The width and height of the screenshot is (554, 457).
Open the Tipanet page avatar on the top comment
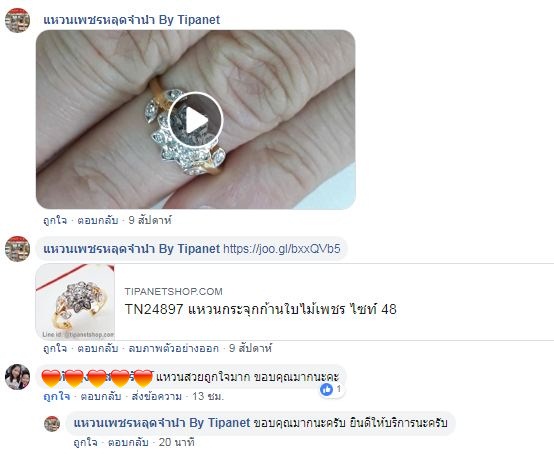click(x=17, y=20)
